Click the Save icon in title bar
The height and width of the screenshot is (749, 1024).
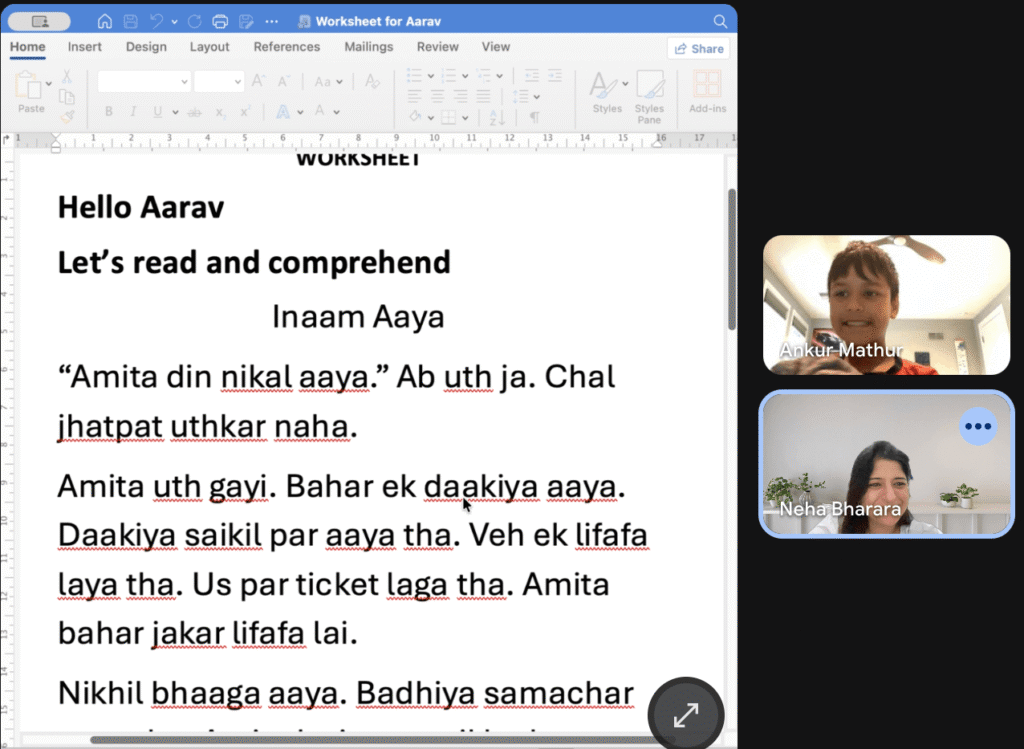131,22
